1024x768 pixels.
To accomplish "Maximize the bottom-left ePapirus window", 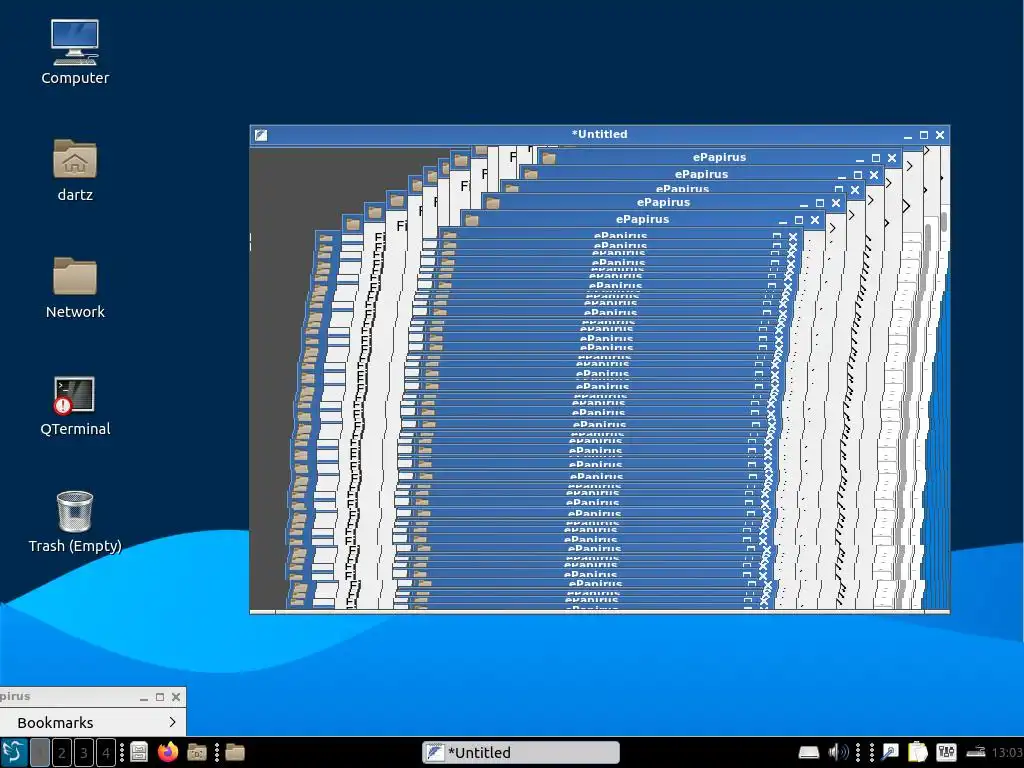I will point(160,697).
